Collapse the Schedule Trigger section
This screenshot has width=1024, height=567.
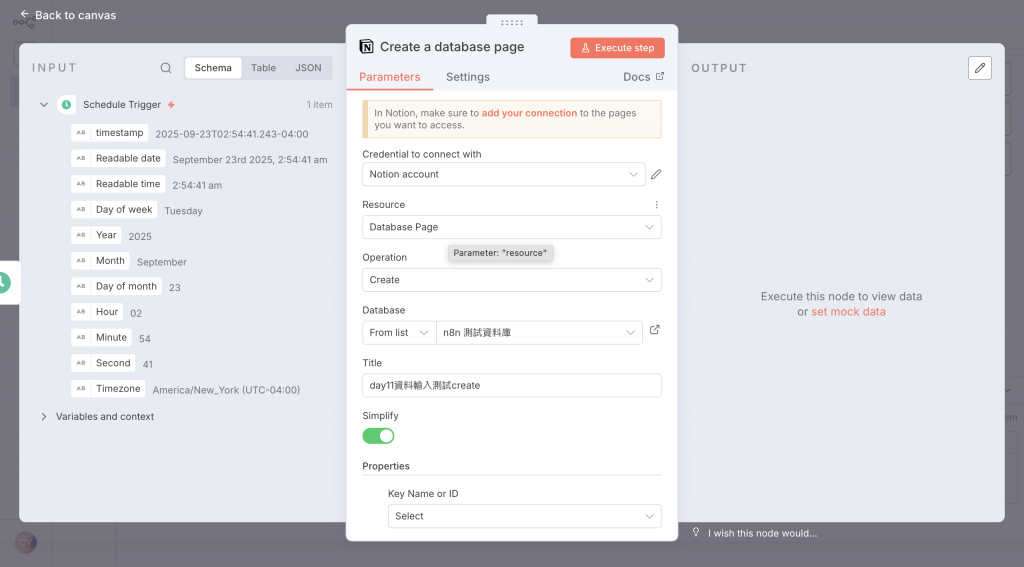[x=44, y=105]
